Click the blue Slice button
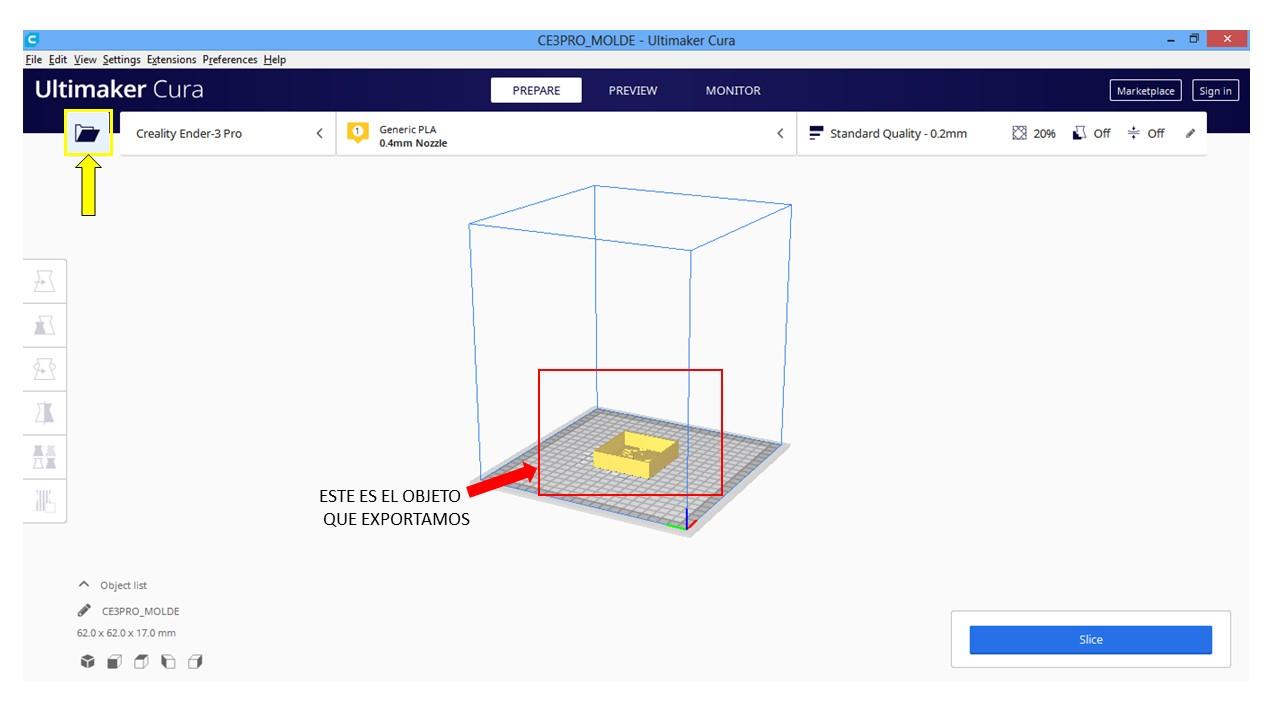Viewport: 1280px width, 720px height. (1091, 640)
